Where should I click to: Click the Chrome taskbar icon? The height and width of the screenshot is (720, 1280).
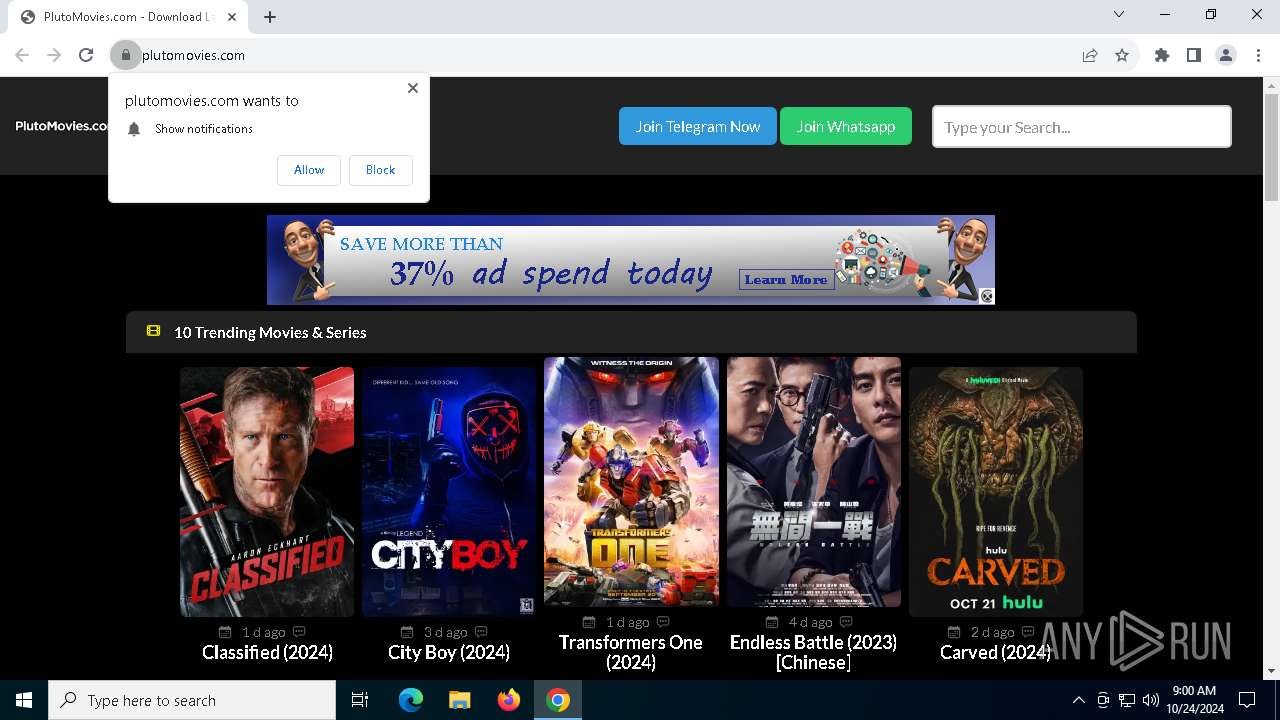point(558,700)
